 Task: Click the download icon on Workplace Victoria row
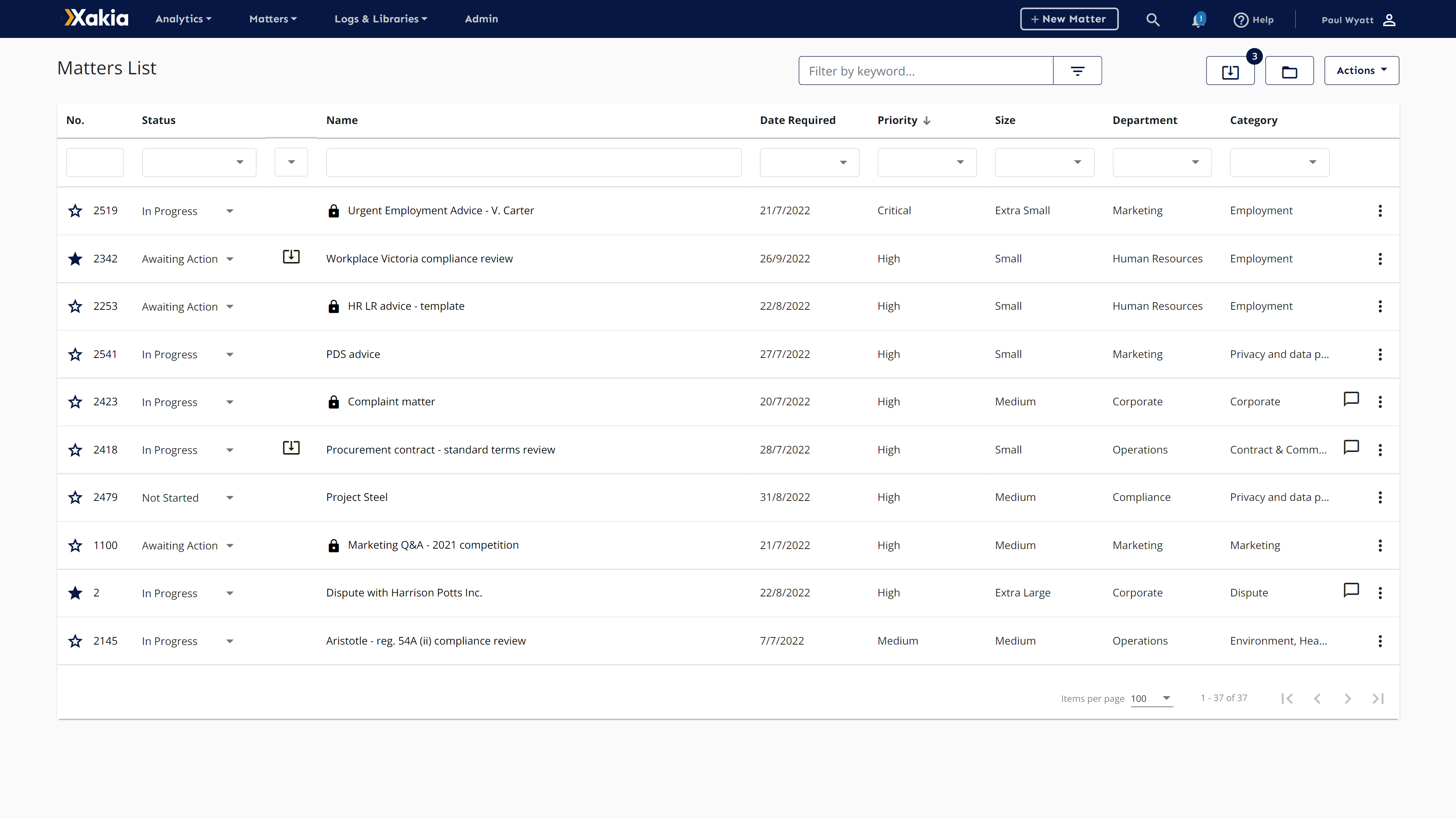pos(291,257)
